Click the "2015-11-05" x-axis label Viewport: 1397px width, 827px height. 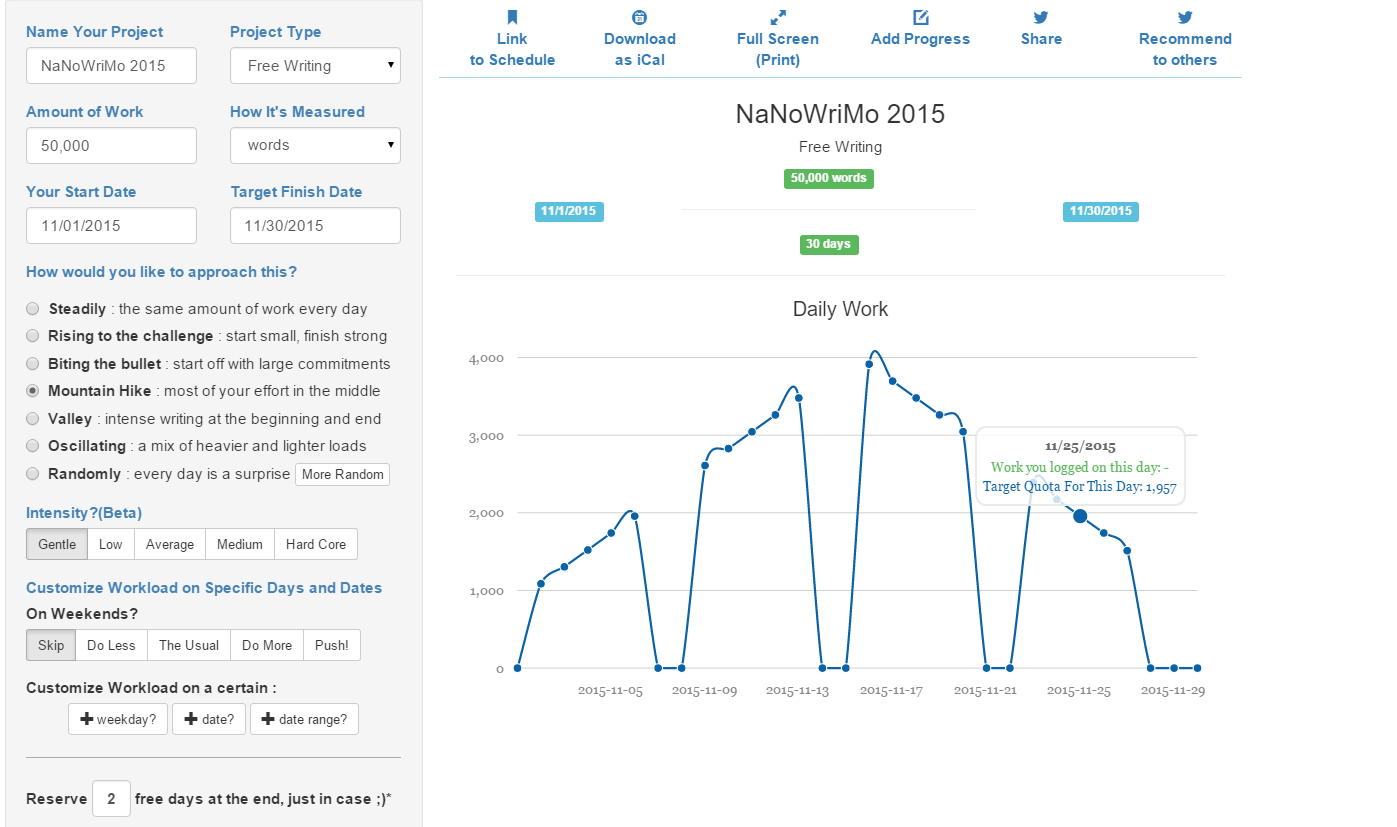tap(610, 690)
